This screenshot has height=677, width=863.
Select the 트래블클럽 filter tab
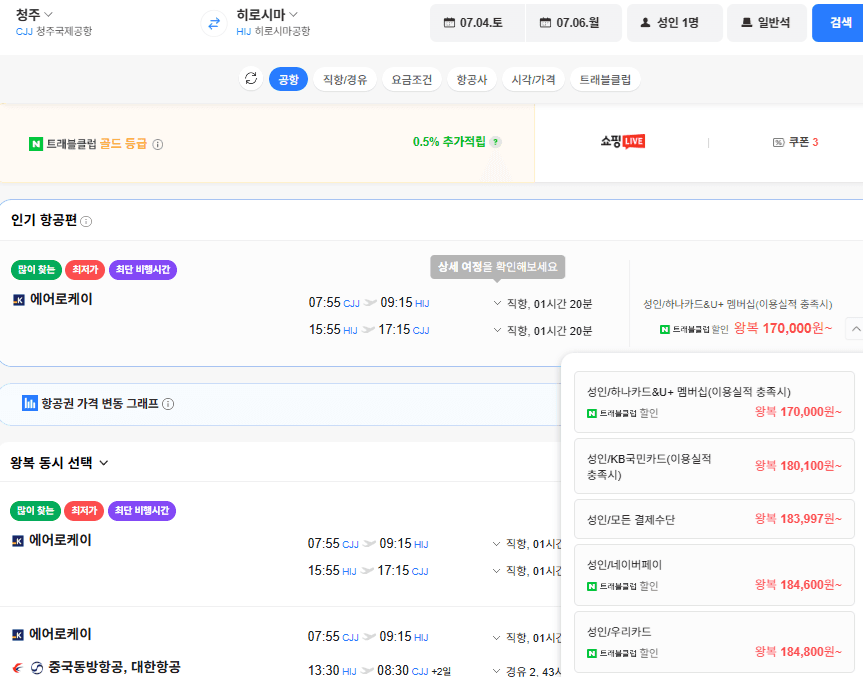point(605,79)
